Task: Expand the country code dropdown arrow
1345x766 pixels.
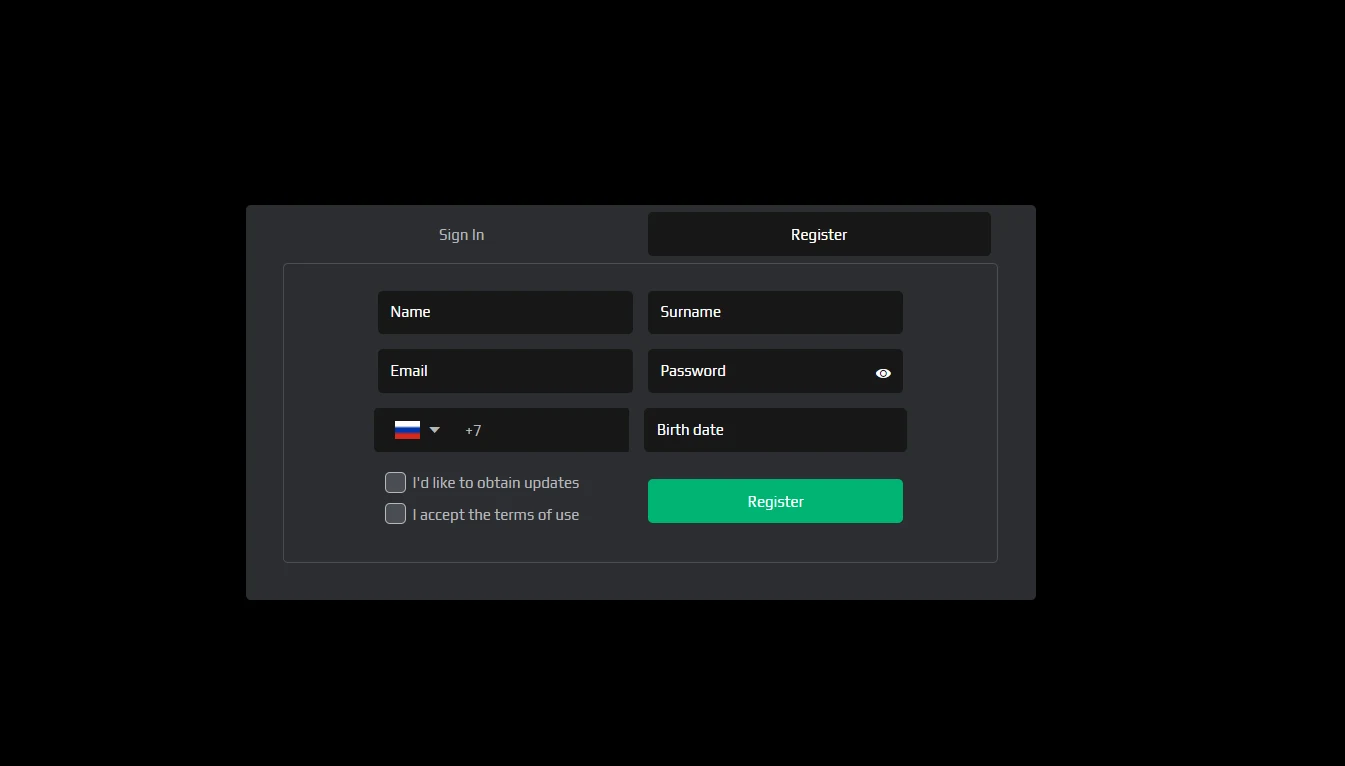Action: (434, 430)
